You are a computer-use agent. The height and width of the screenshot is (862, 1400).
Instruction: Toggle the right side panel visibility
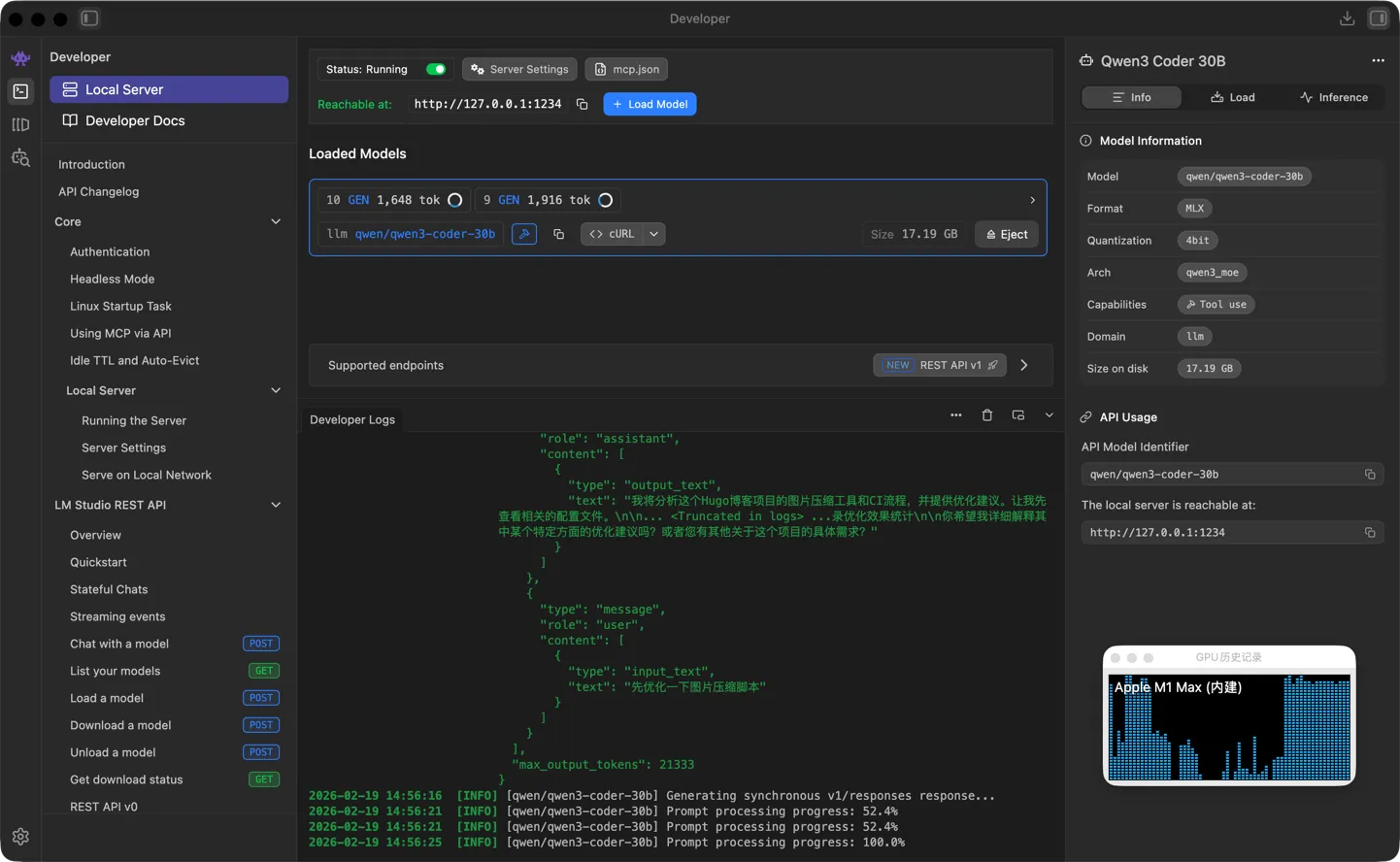[1378, 18]
